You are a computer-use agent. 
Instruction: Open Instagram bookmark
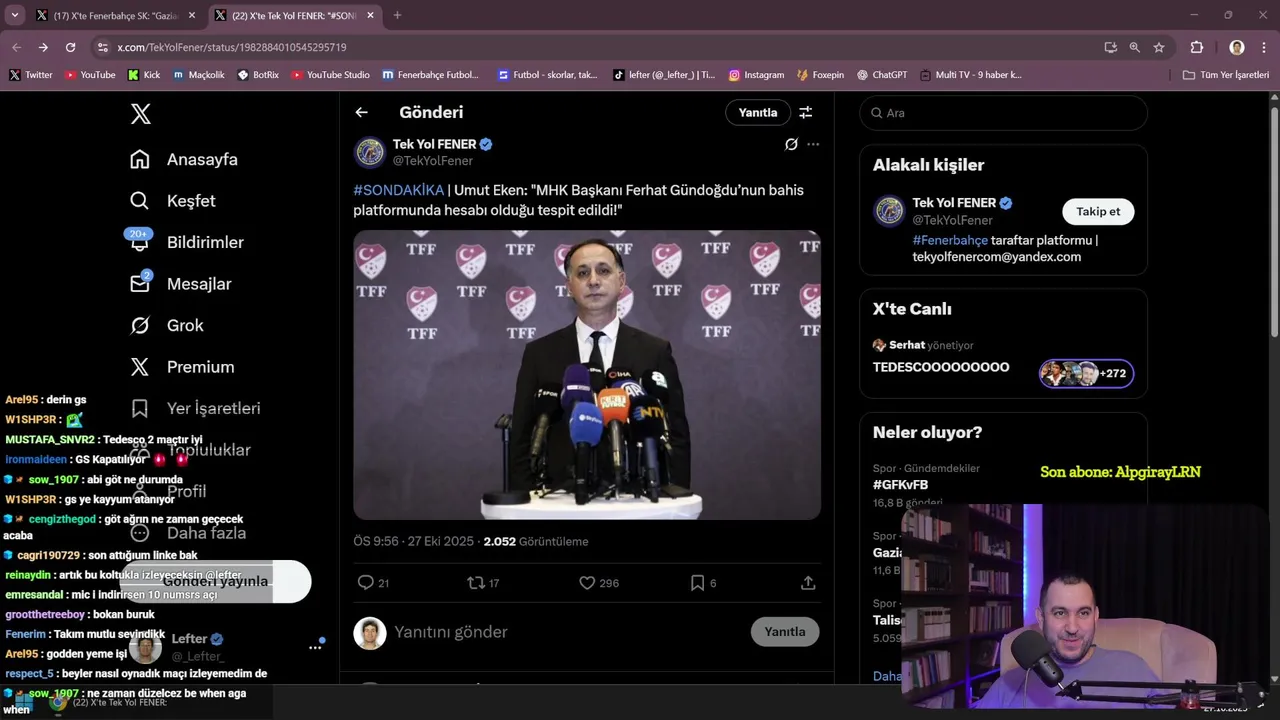click(x=756, y=75)
